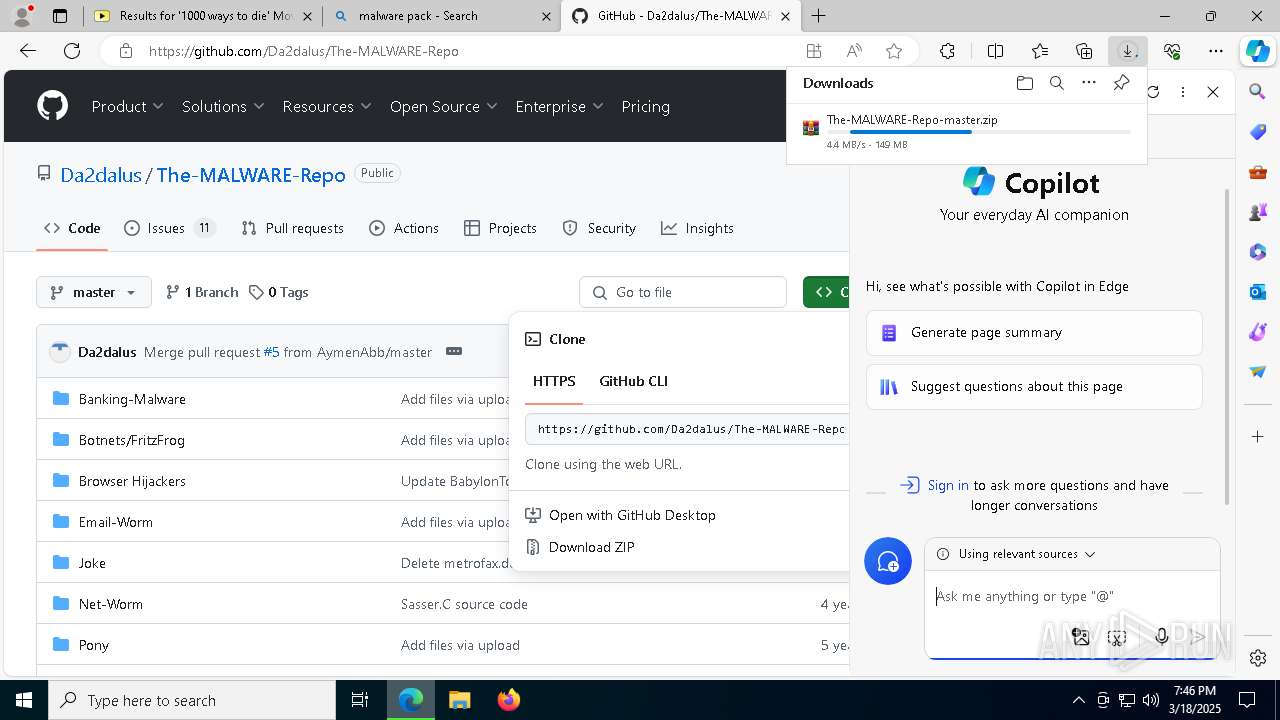This screenshot has height=720, width=1280.
Task: Click Download ZIP option
Action: pos(591,547)
